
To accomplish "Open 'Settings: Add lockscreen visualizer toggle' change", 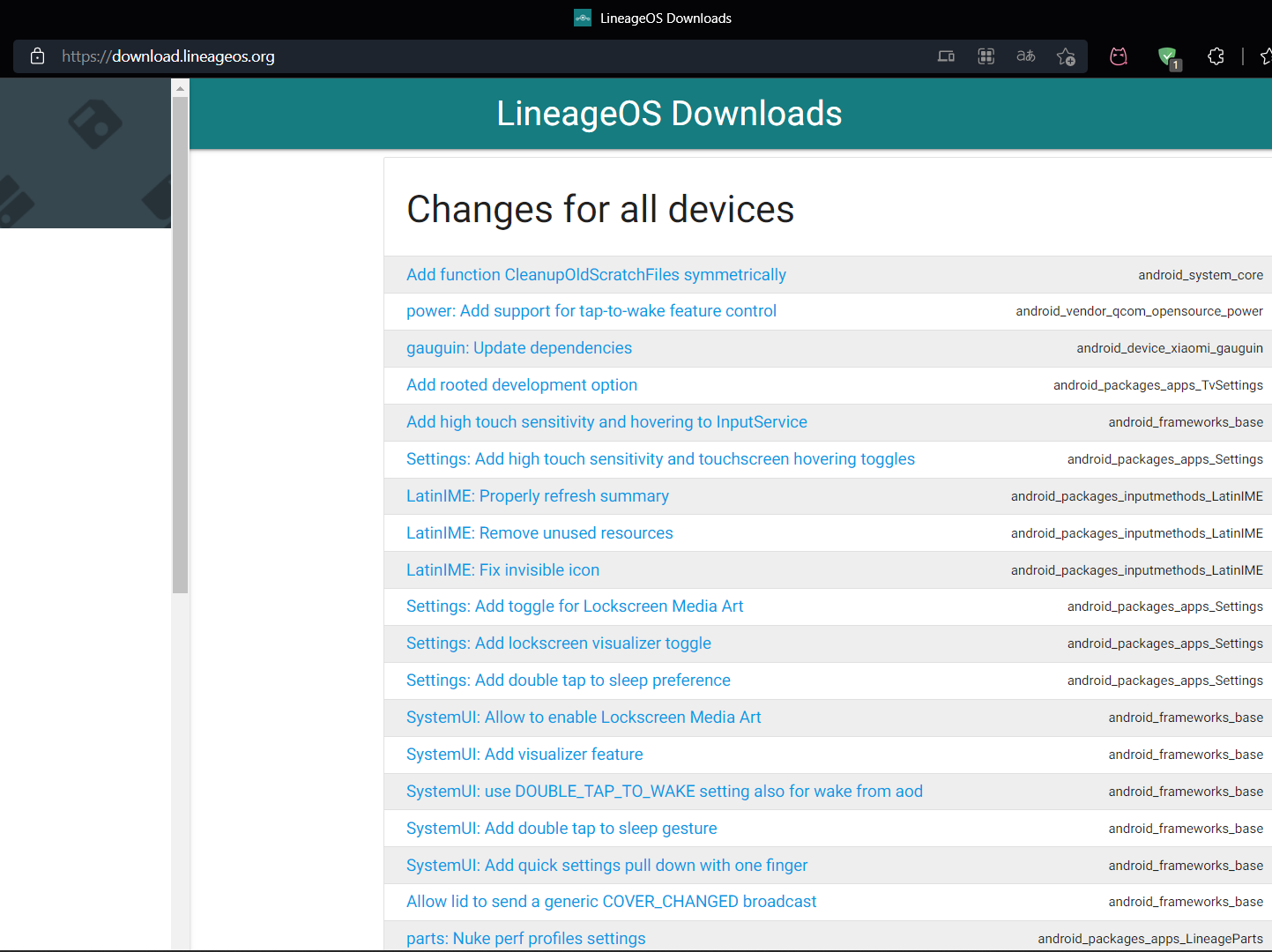I will click(x=559, y=643).
